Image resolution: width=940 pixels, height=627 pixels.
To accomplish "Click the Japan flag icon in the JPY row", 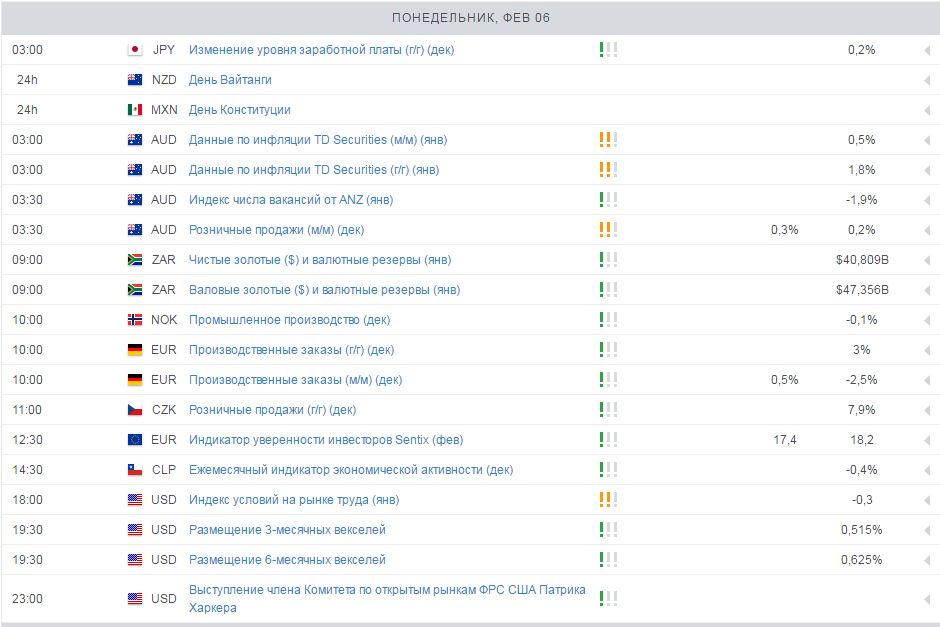I will [135, 50].
